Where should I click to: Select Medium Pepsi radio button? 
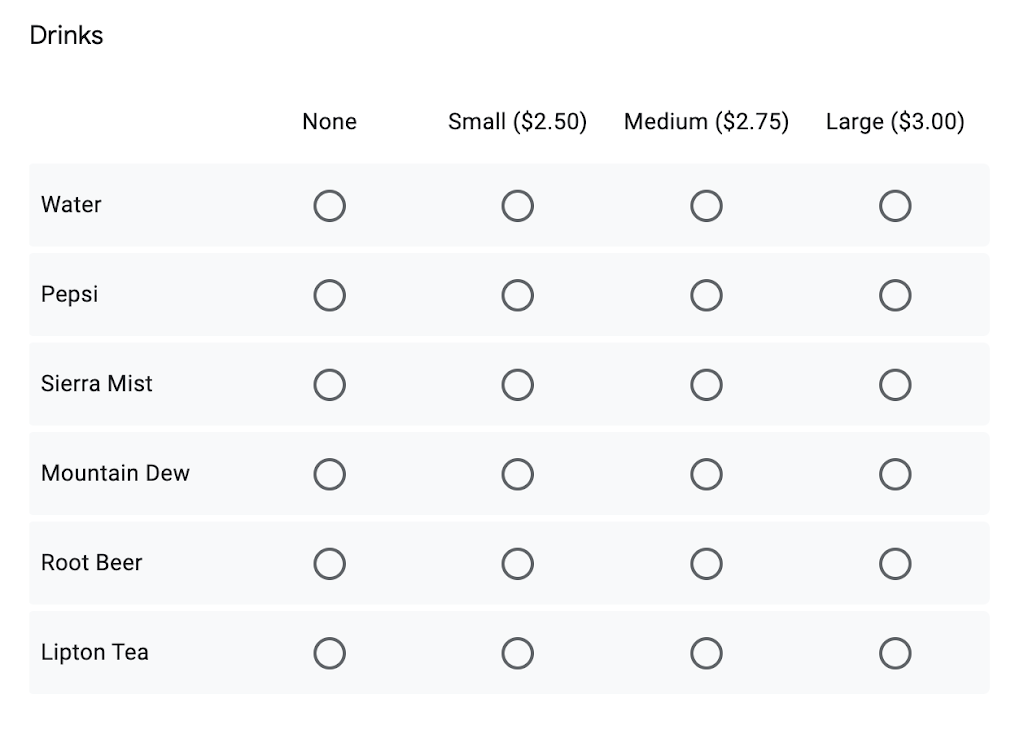pos(706,295)
